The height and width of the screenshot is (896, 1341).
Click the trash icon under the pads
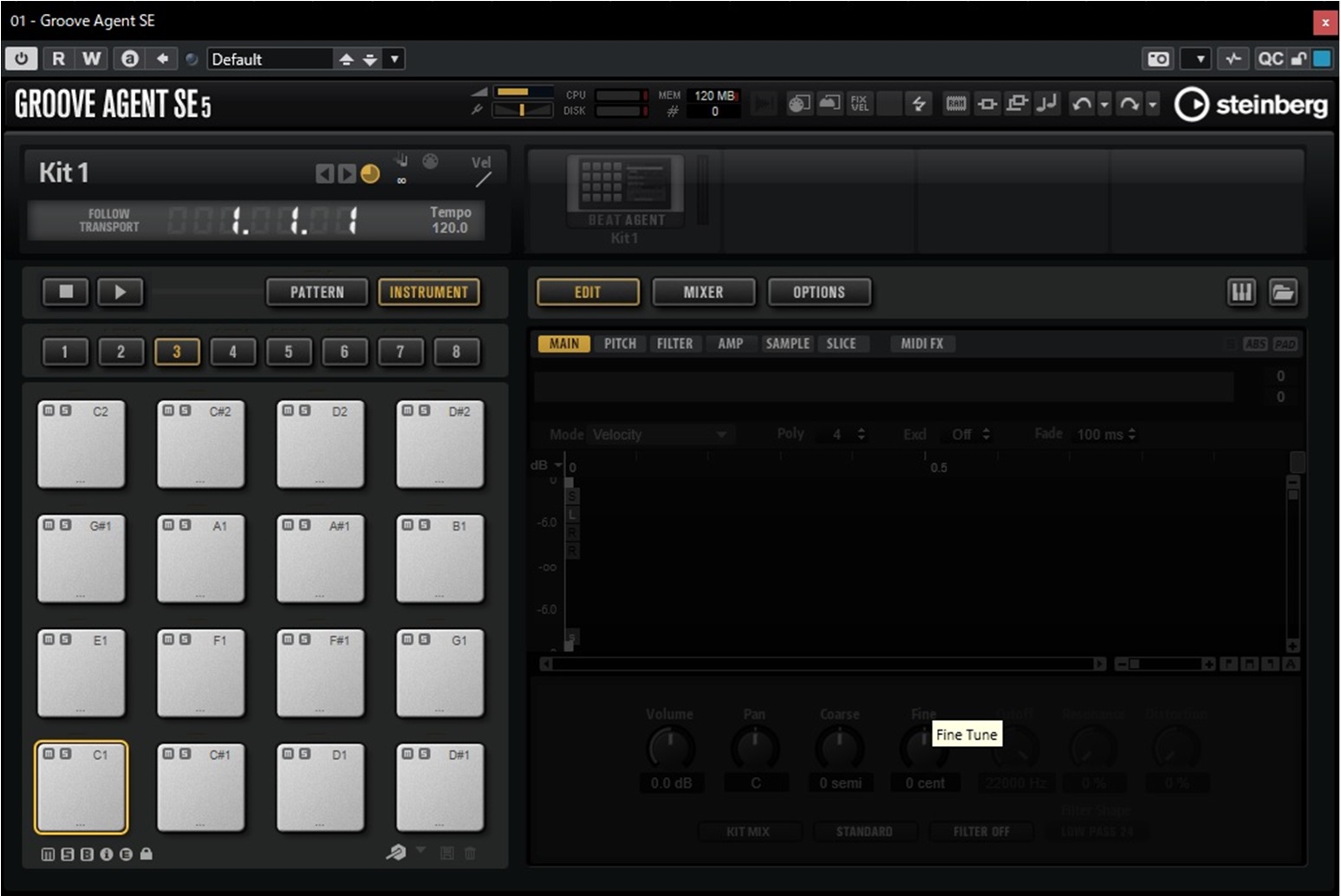470,854
